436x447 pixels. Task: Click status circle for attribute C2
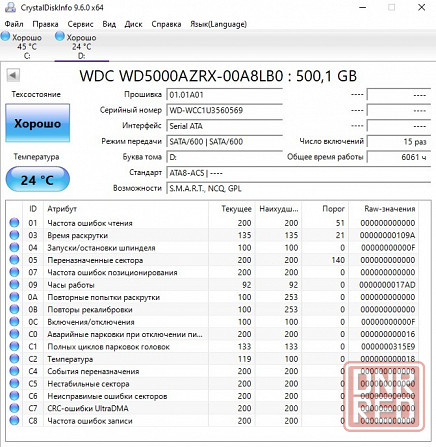[x=14, y=359]
